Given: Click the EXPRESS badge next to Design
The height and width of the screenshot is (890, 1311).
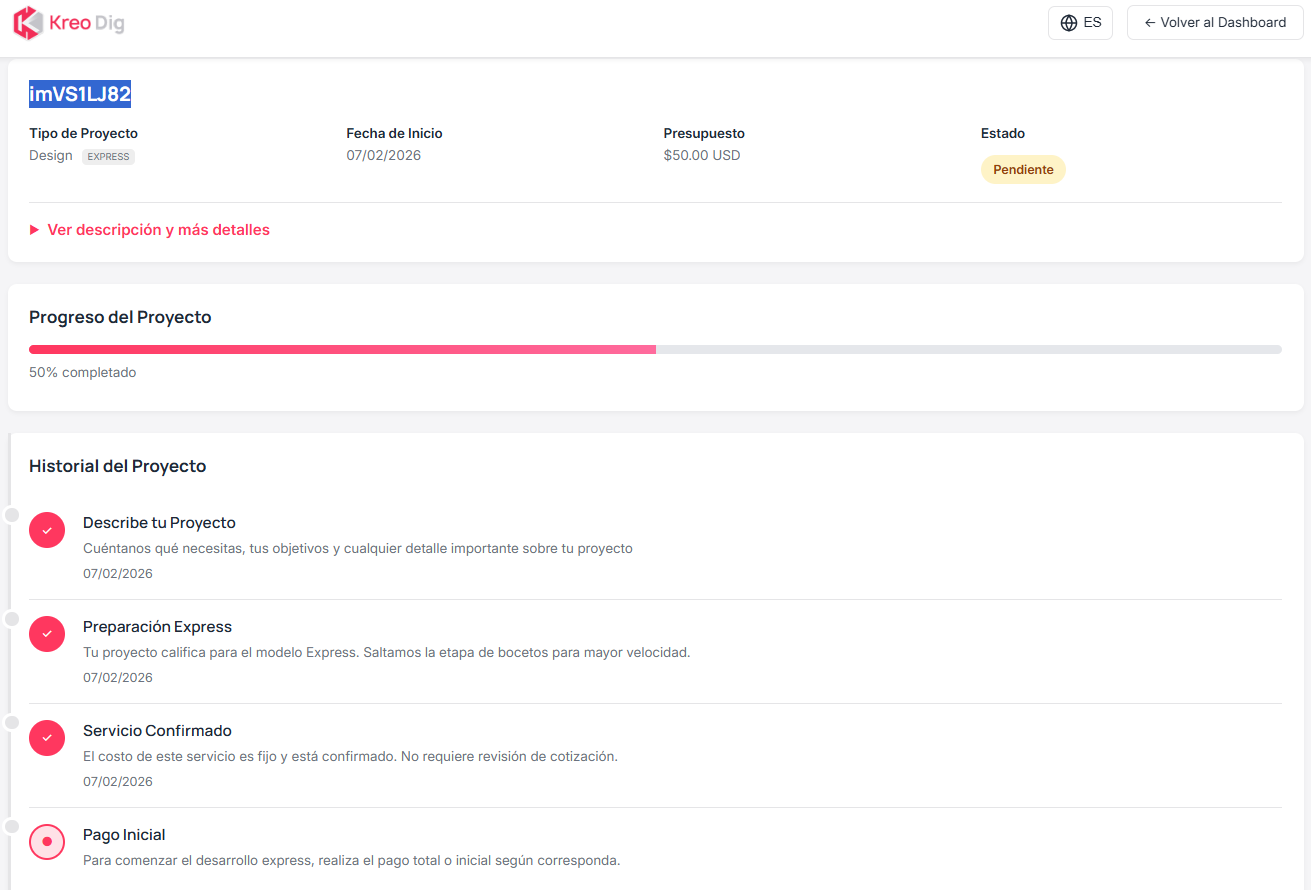Looking at the screenshot, I should pyautogui.click(x=108, y=157).
